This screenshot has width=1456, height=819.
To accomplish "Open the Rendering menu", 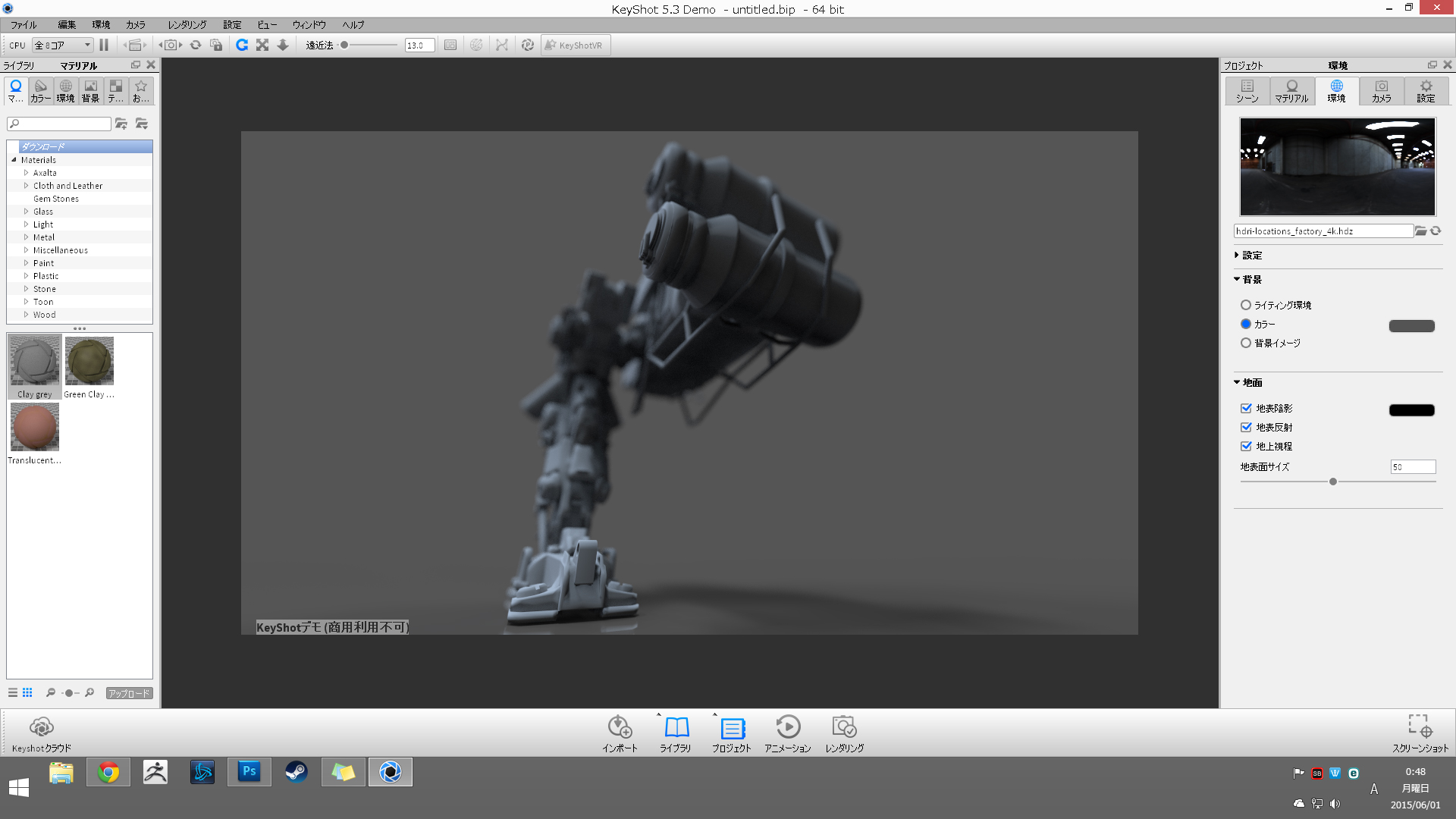I will [x=187, y=25].
